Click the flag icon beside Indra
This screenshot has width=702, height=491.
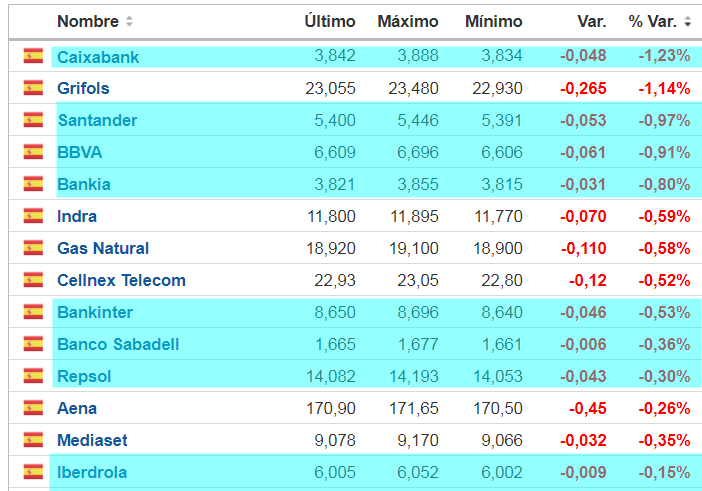click(x=34, y=216)
